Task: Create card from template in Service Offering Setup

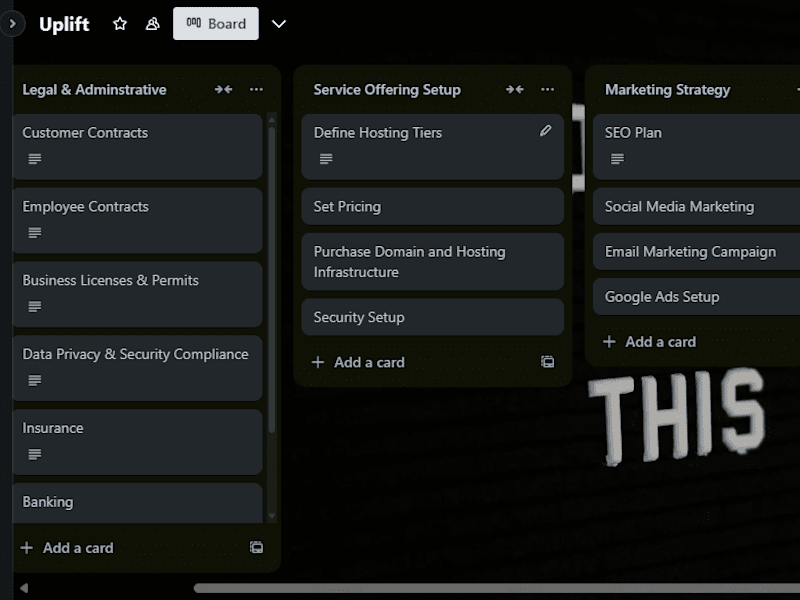Action: tap(547, 362)
